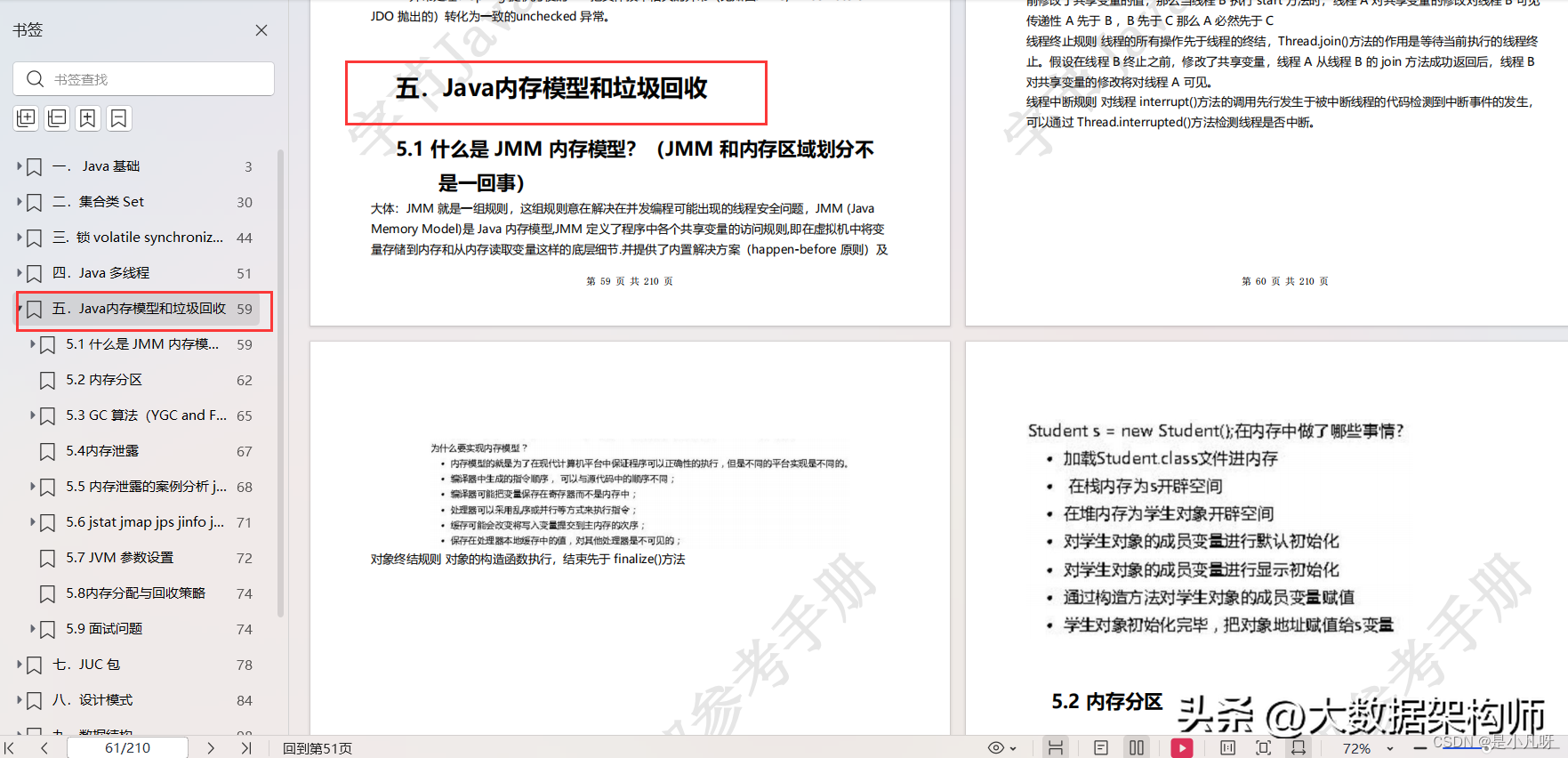This screenshot has height=758, width=1568.
Task: Open bookmark 三. 锁 volatile synchroniz...
Action: point(138,238)
